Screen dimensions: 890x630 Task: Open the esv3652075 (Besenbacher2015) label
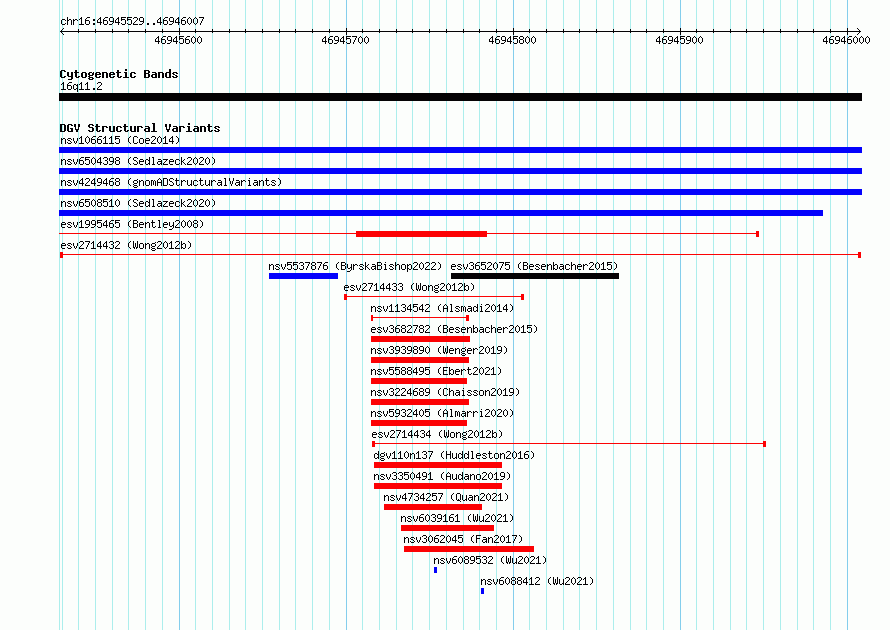(534, 266)
